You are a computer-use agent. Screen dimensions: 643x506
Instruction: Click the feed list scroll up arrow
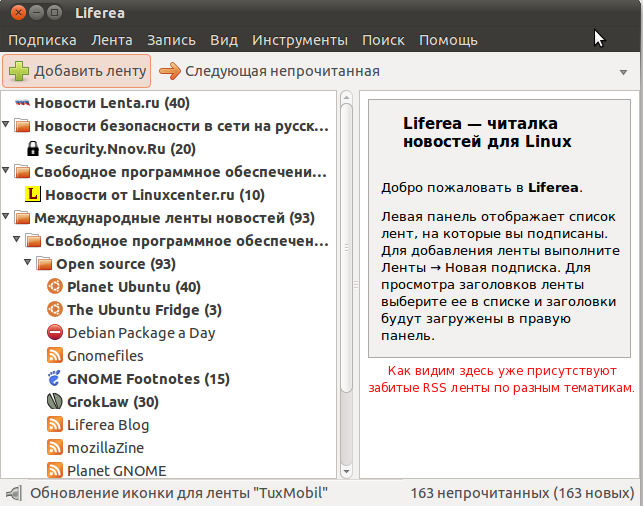347,98
